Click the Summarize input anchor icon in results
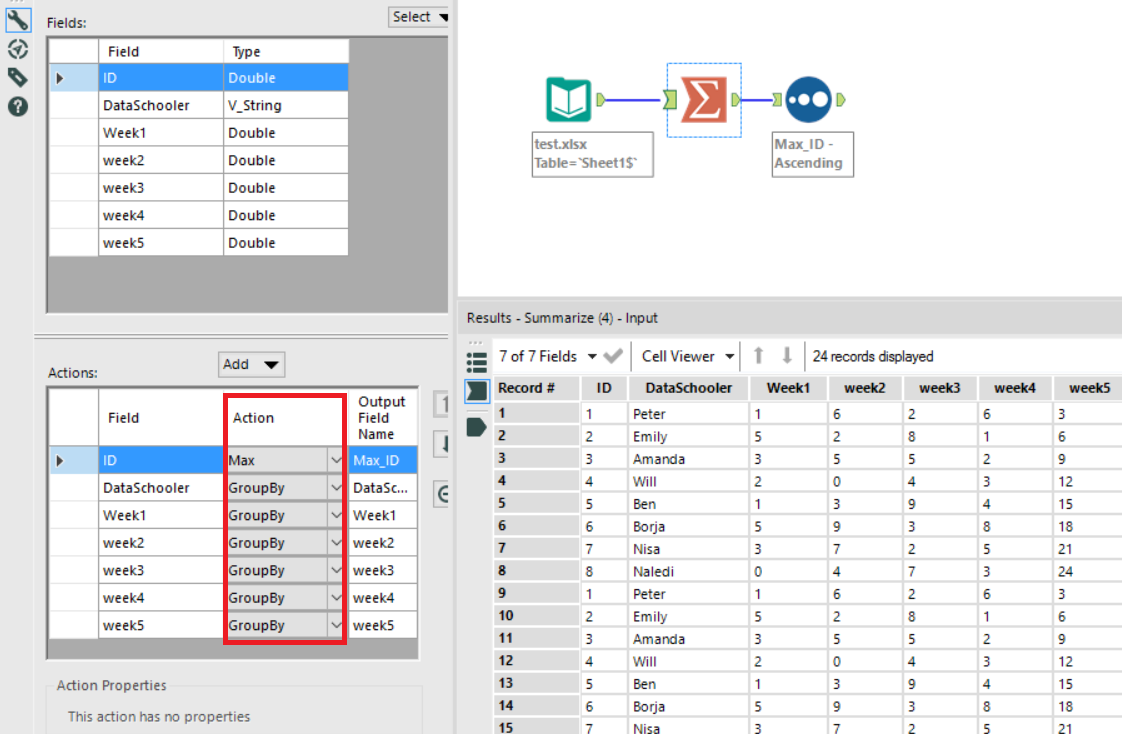Viewport: 1122px width, 734px height. 477,392
